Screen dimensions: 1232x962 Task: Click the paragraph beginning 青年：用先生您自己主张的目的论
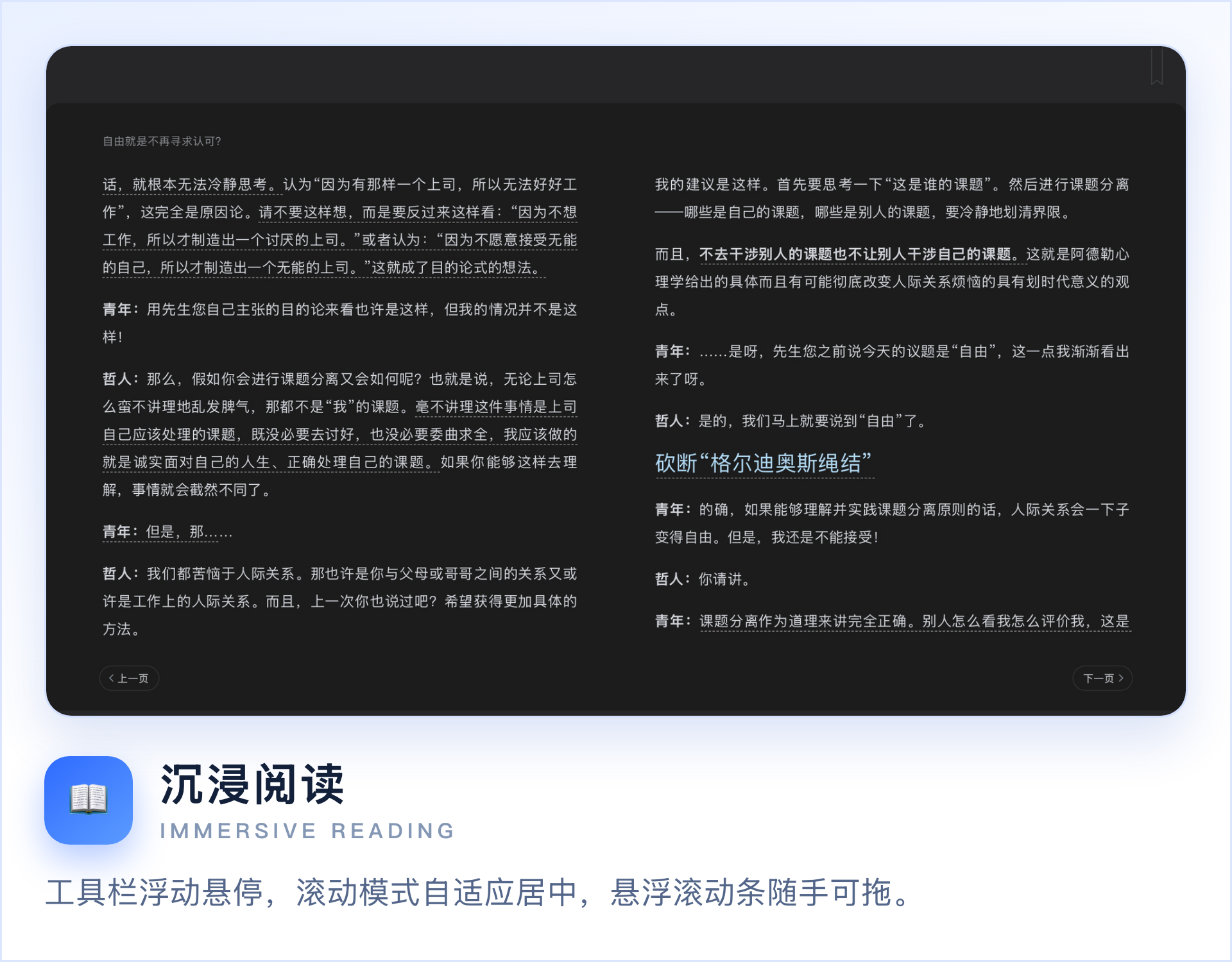click(340, 323)
